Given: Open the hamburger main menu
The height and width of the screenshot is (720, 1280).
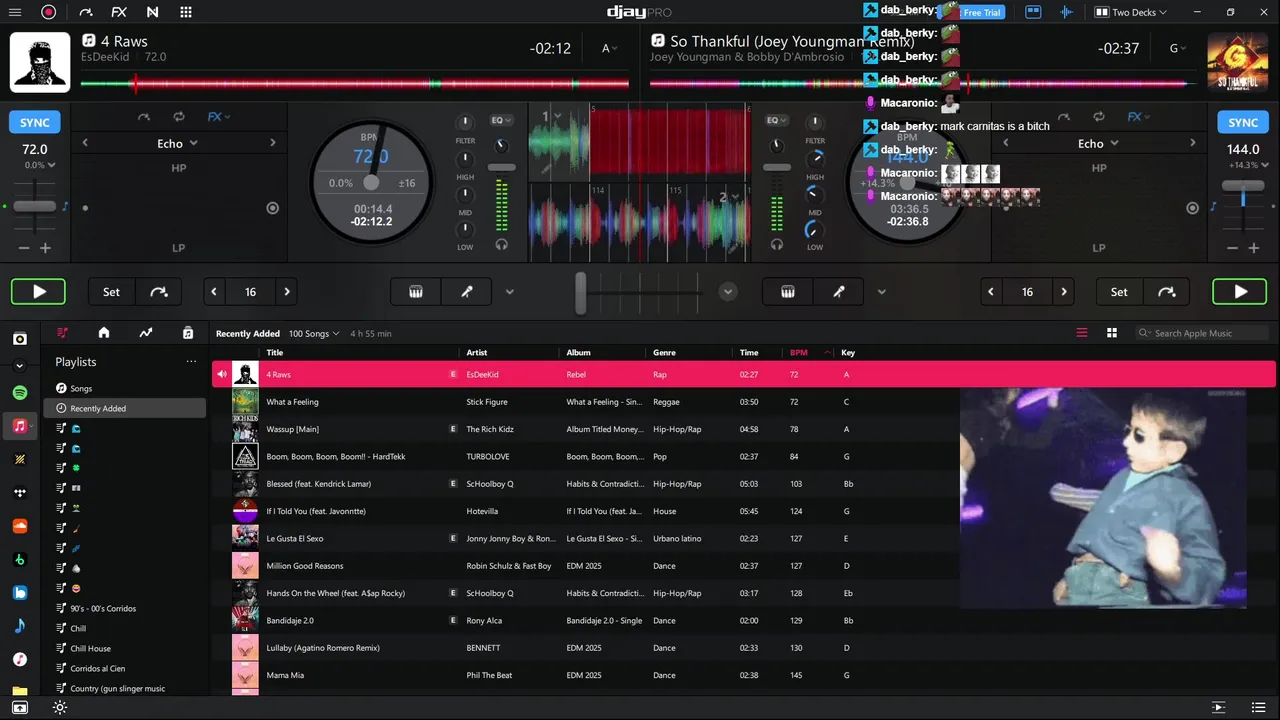Looking at the screenshot, I should (x=14, y=12).
